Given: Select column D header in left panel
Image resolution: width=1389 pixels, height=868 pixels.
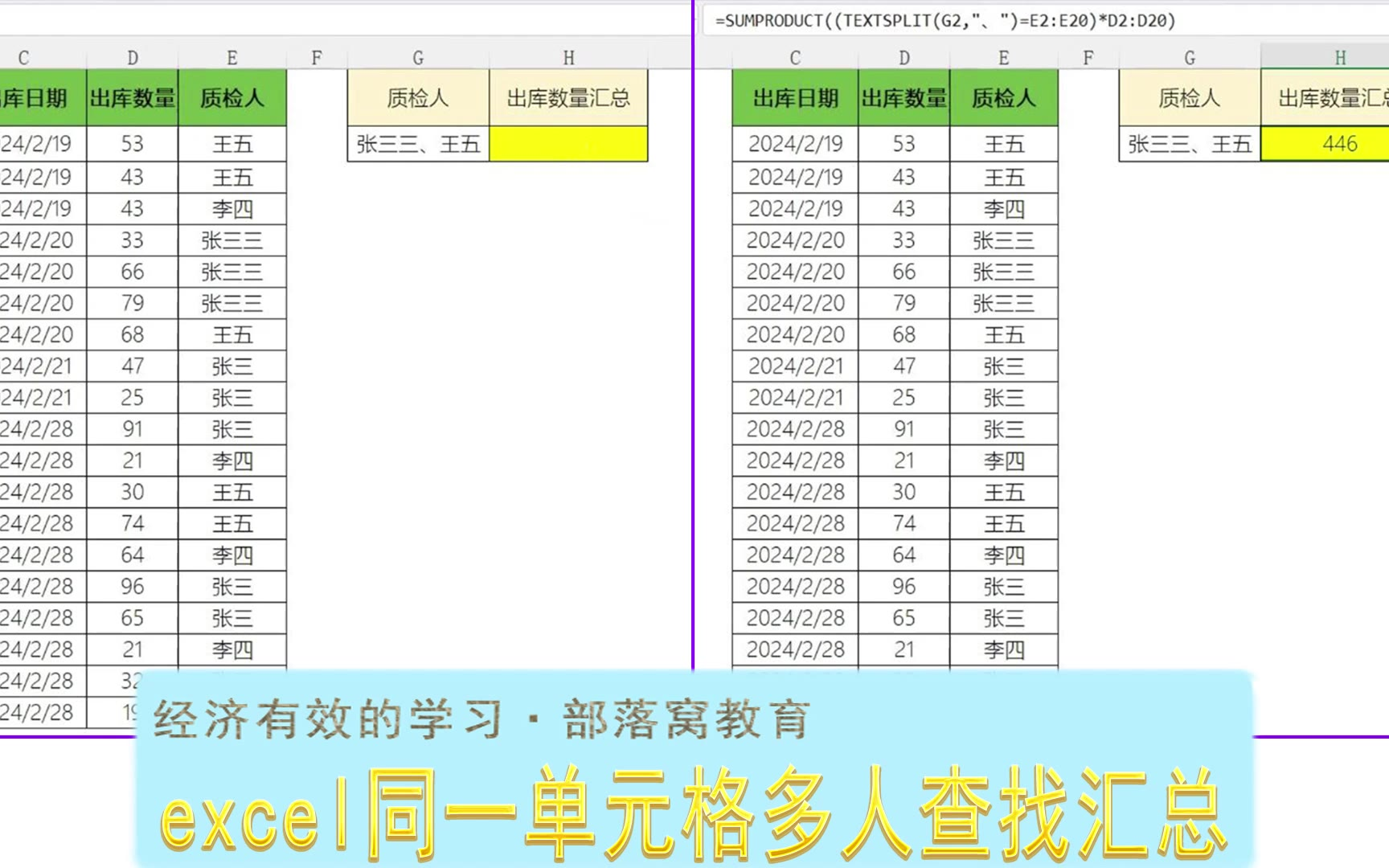Looking at the screenshot, I should pyautogui.click(x=133, y=58).
